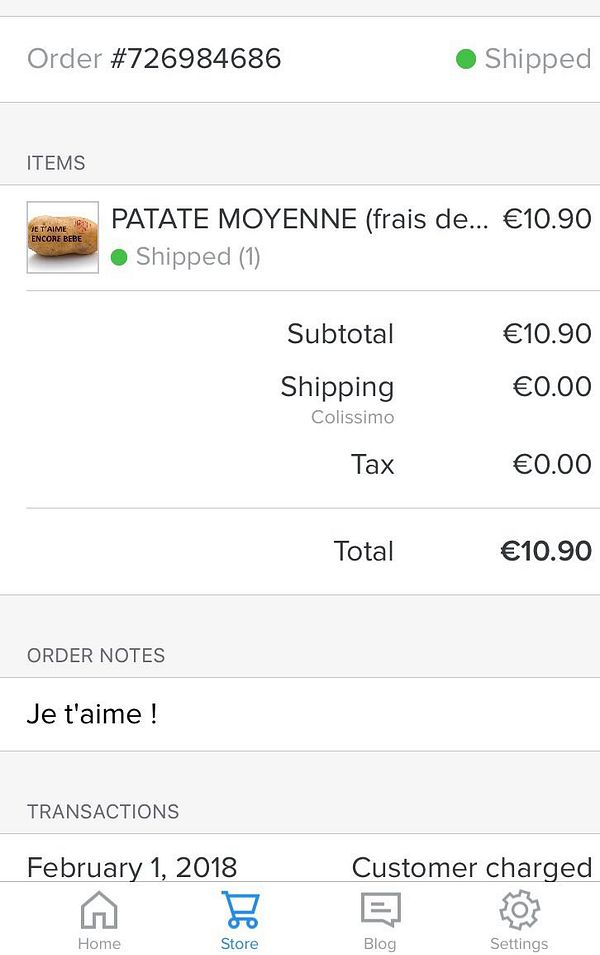The height and width of the screenshot is (955, 600).
Task: Tap the Customer charged transaction label
Action: click(472, 867)
